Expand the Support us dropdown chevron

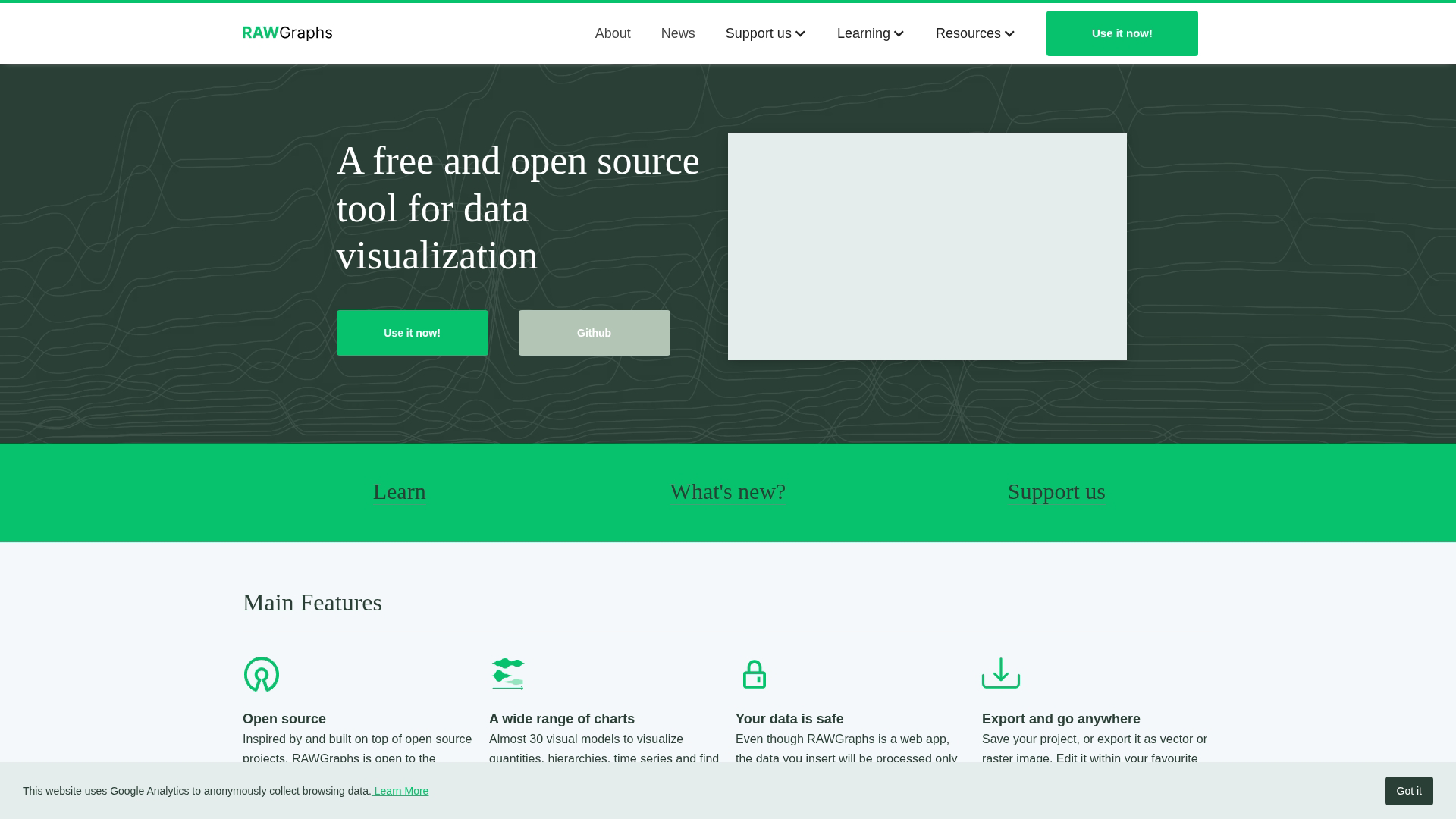[x=800, y=34]
